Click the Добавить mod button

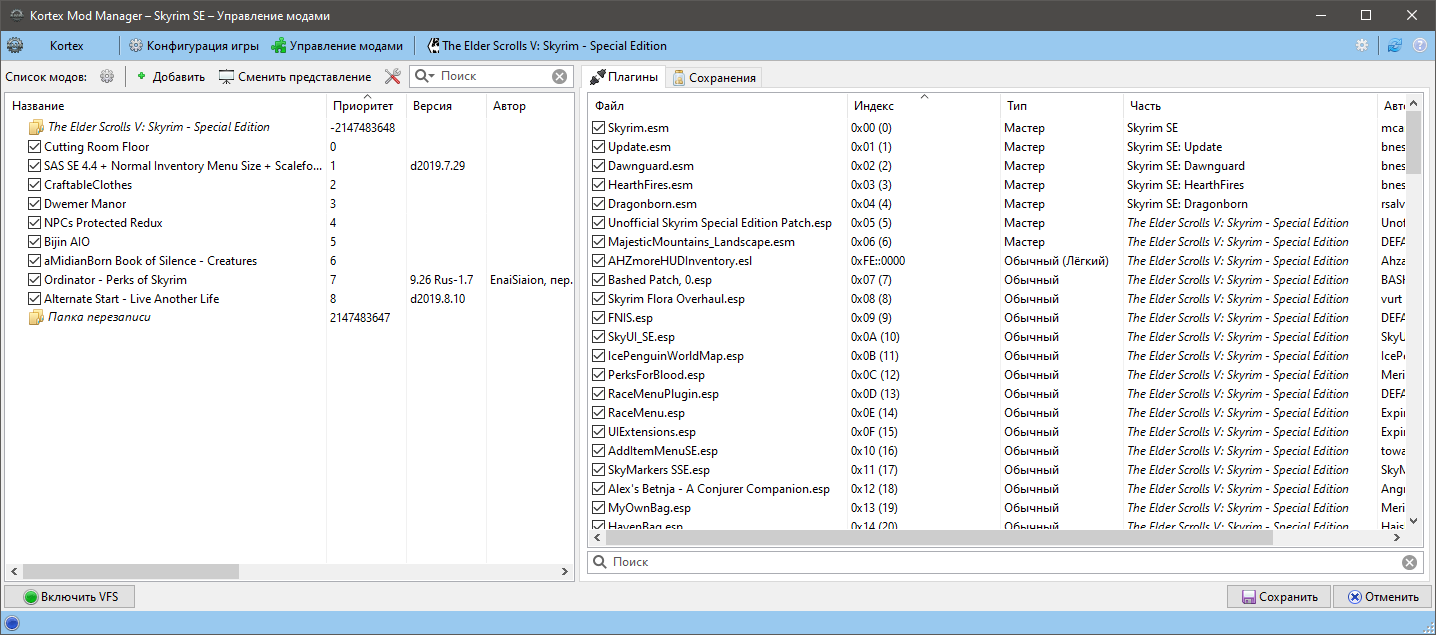(170, 76)
